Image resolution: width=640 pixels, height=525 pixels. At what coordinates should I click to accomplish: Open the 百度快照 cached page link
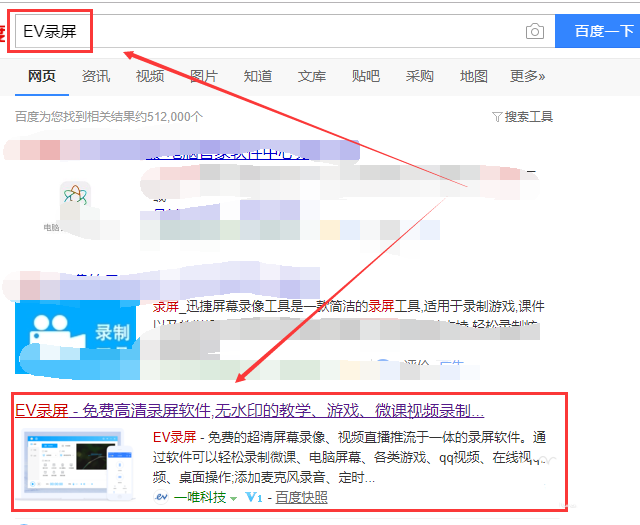(x=301, y=497)
